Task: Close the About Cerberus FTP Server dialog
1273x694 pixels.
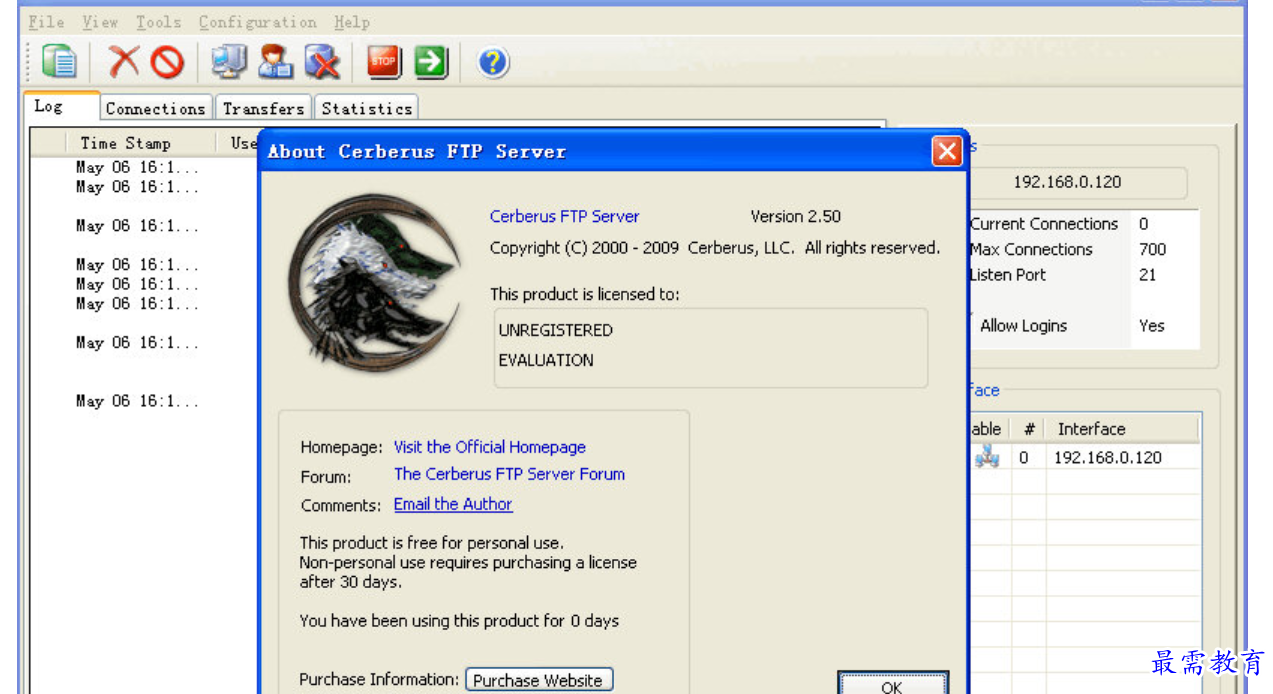Action: click(x=946, y=151)
